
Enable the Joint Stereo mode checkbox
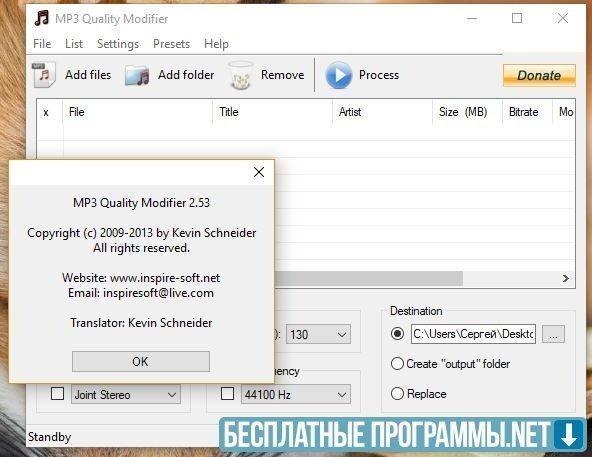coord(57,394)
